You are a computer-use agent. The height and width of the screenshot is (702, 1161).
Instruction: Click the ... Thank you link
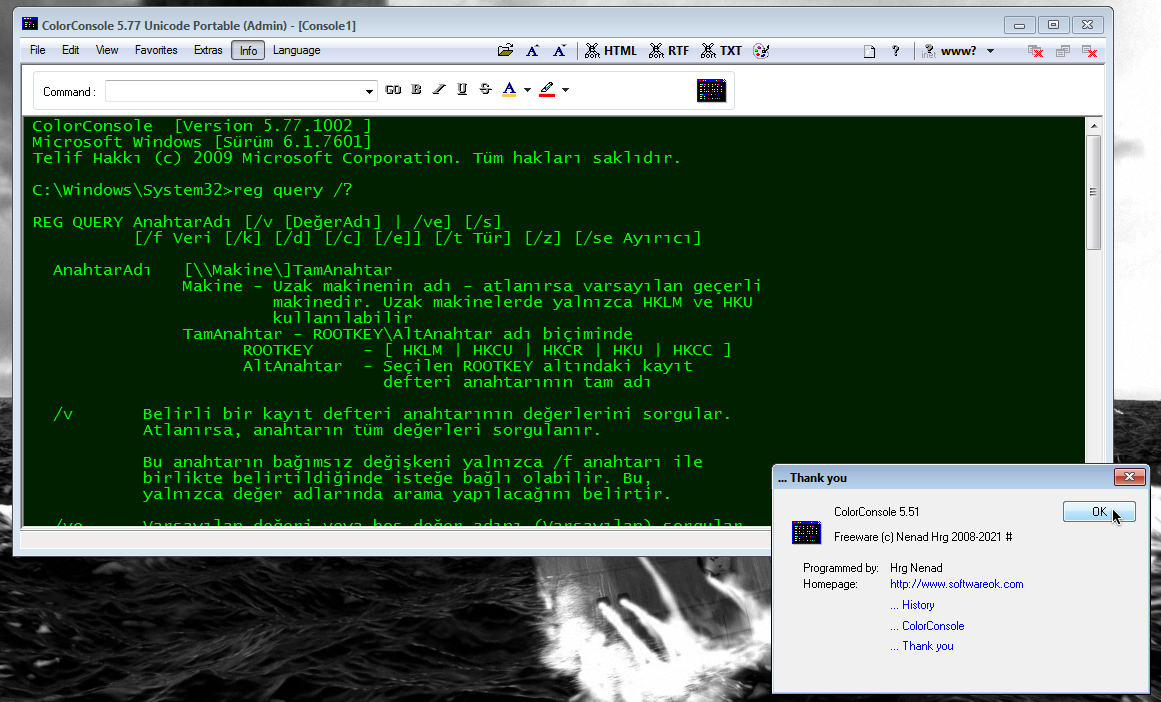point(922,646)
